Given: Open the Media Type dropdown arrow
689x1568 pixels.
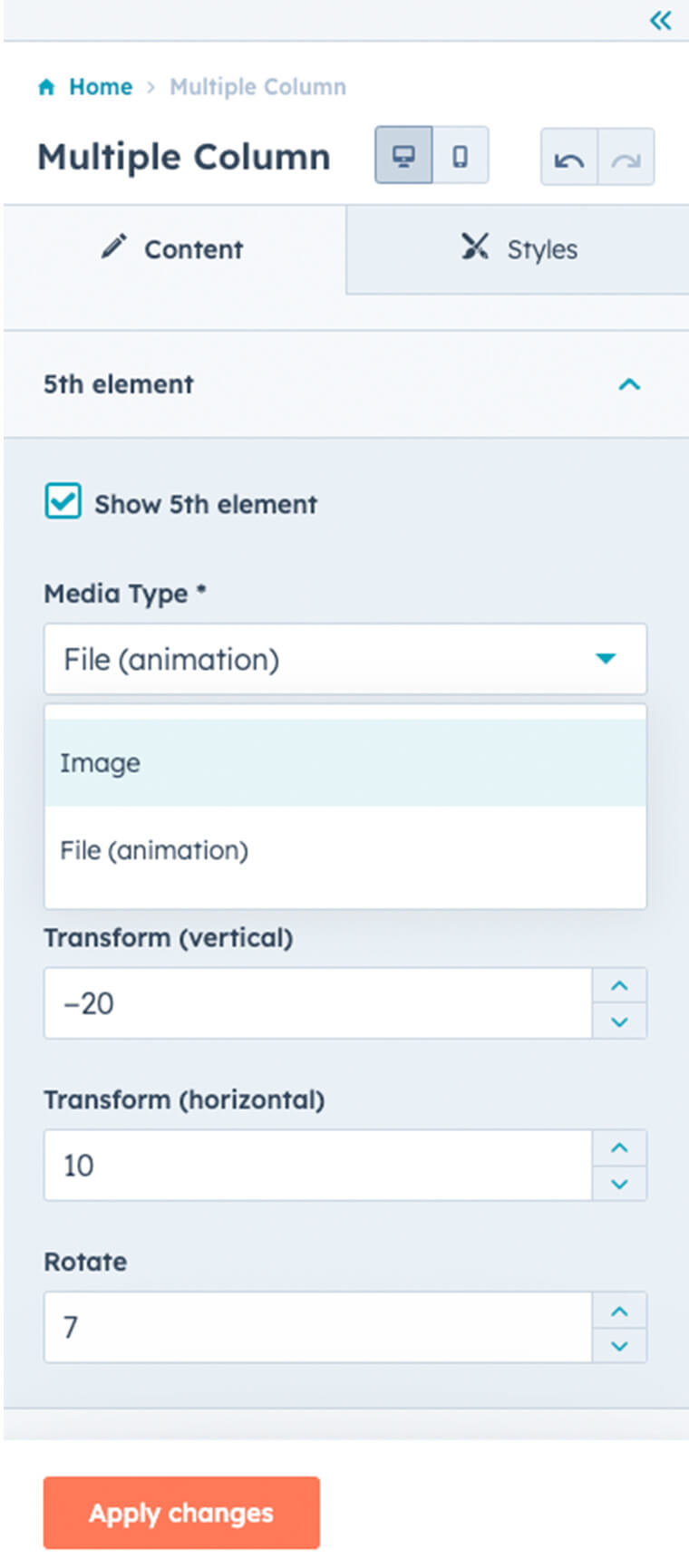Looking at the screenshot, I should (606, 658).
